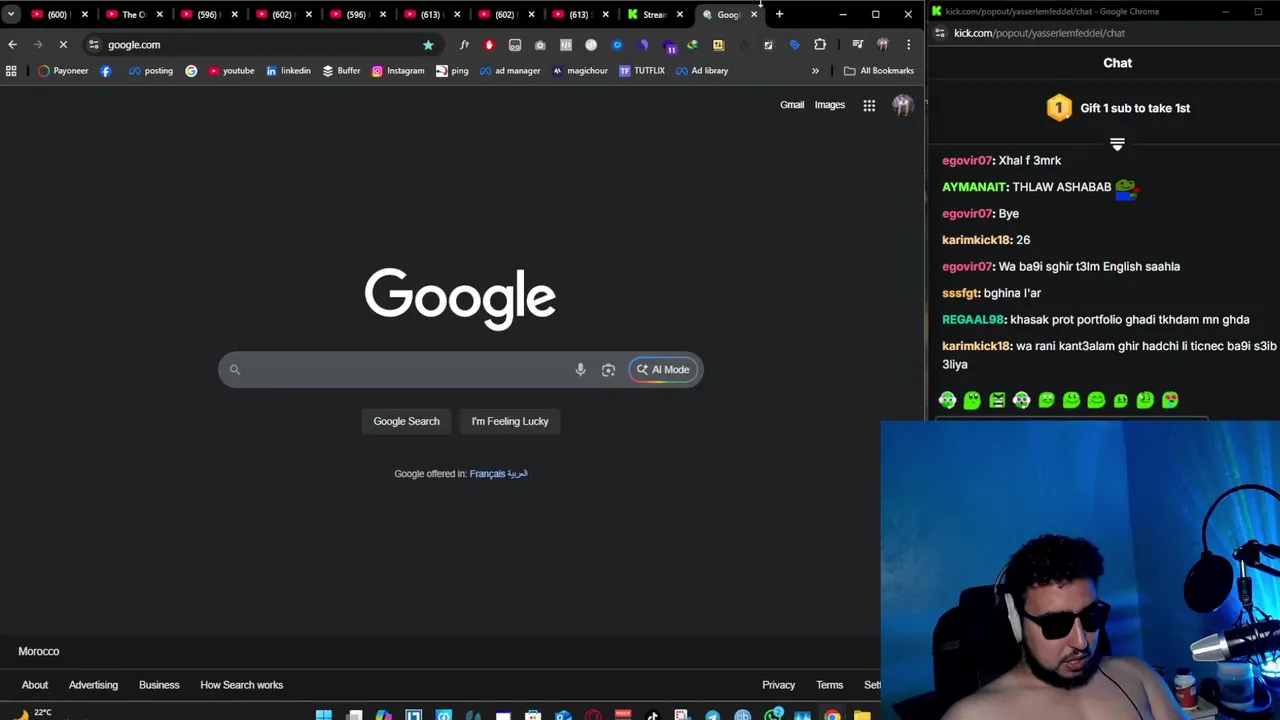Open Gmail from the Google homepage
Viewport: 1280px width, 720px height.
click(x=792, y=104)
